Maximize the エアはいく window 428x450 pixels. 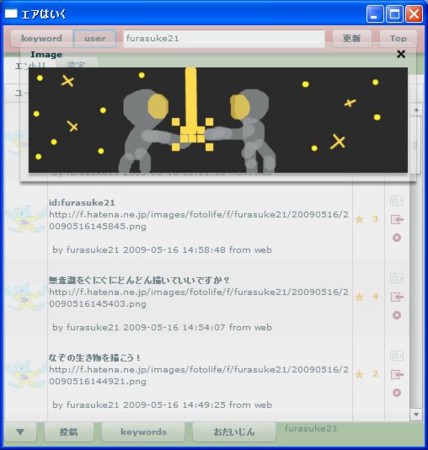tap(394, 14)
